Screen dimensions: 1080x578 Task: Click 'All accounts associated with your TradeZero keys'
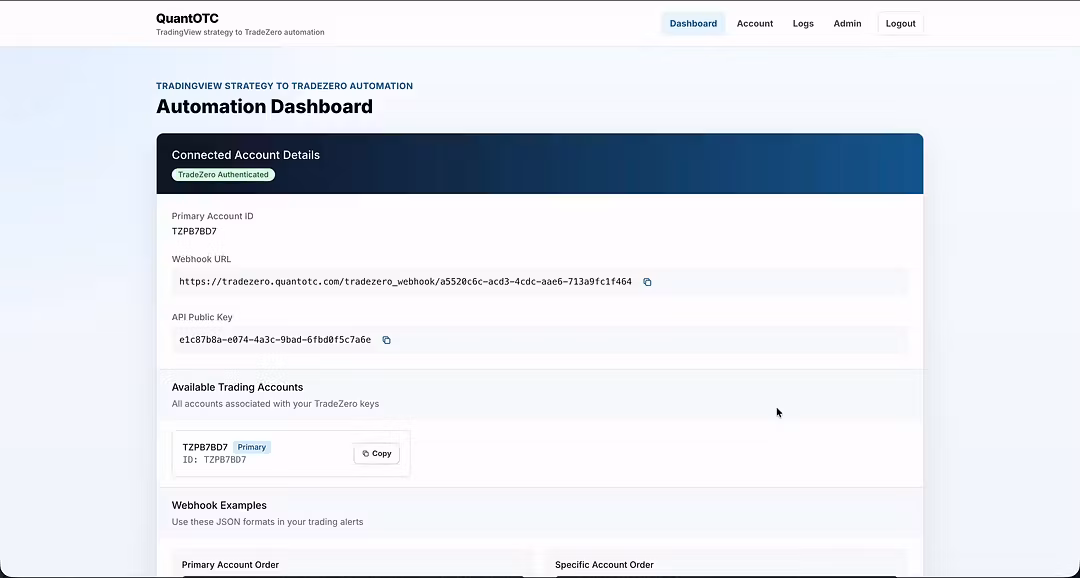[275, 404]
